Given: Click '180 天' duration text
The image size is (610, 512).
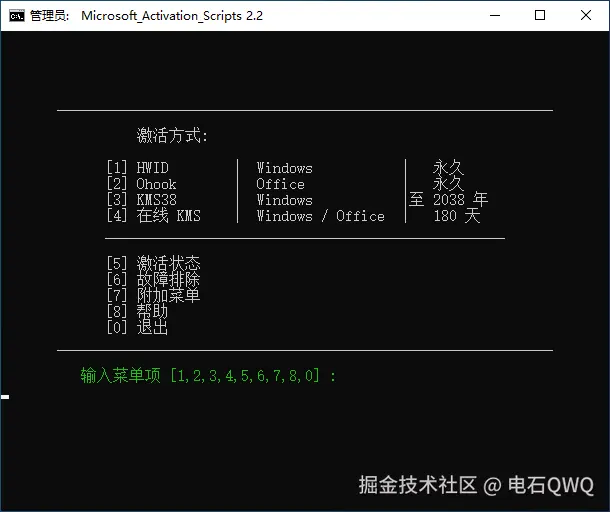Looking at the screenshot, I should [x=457, y=216].
